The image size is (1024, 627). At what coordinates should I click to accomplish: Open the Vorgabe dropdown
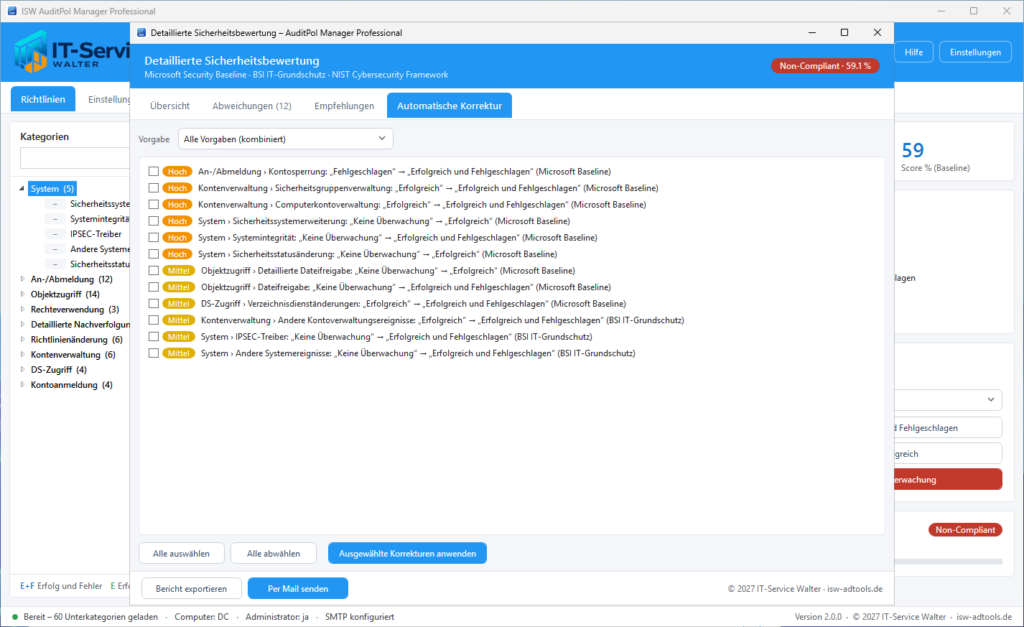(x=285, y=139)
